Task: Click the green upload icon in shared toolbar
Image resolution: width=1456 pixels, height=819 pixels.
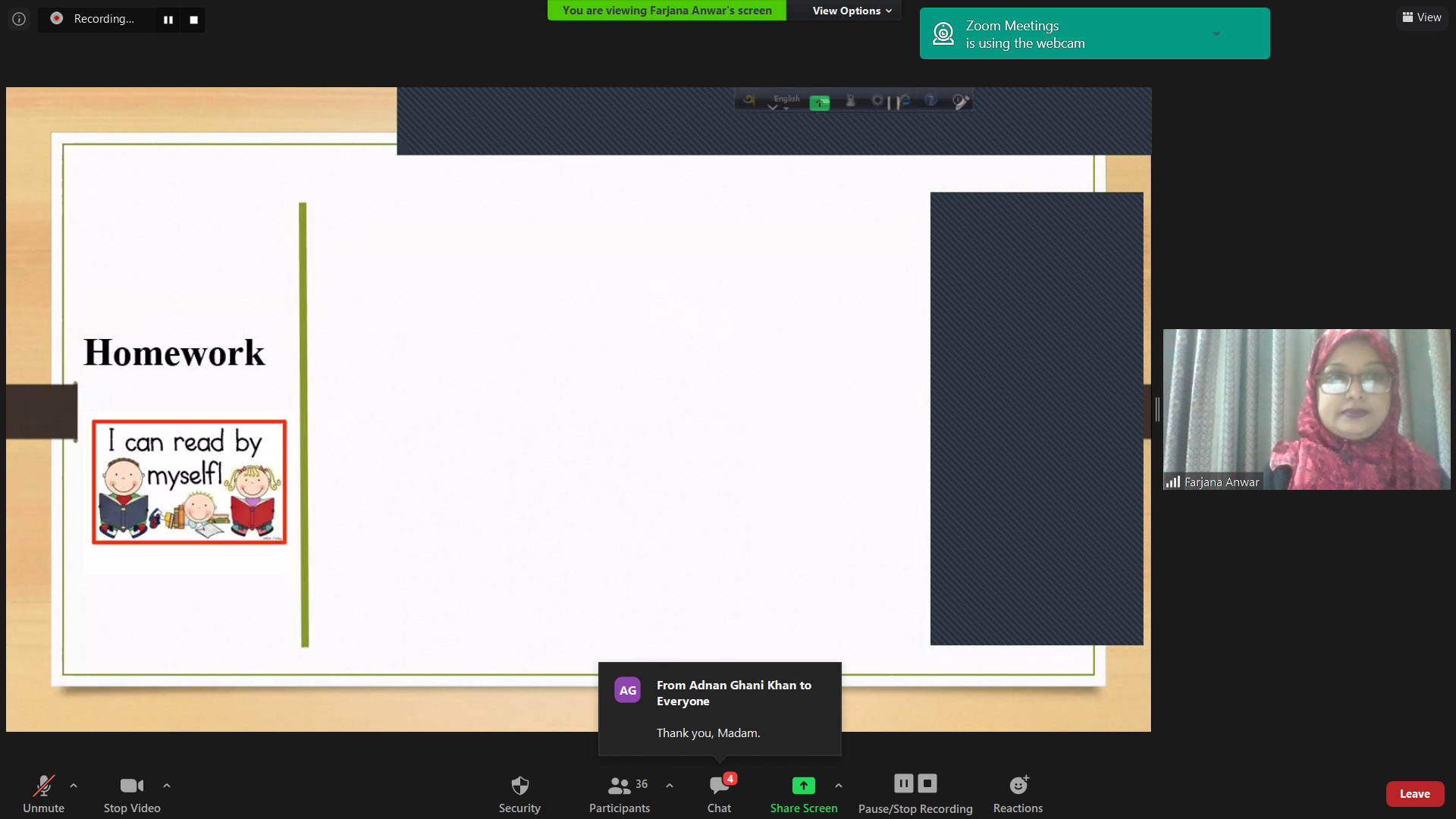Action: tap(820, 102)
